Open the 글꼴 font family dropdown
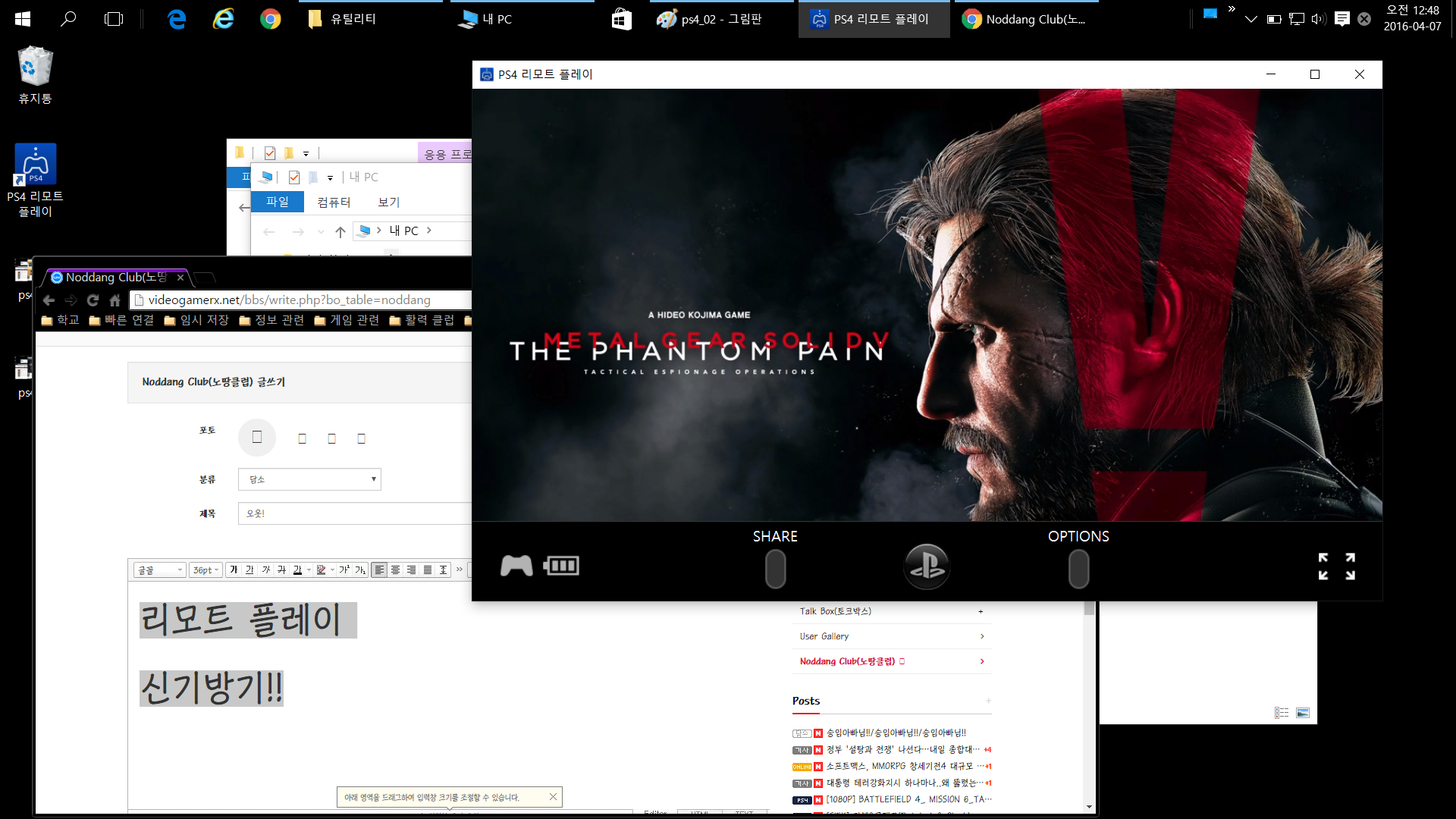The height and width of the screenshot is (819, 1456). [x=159, y=570]
